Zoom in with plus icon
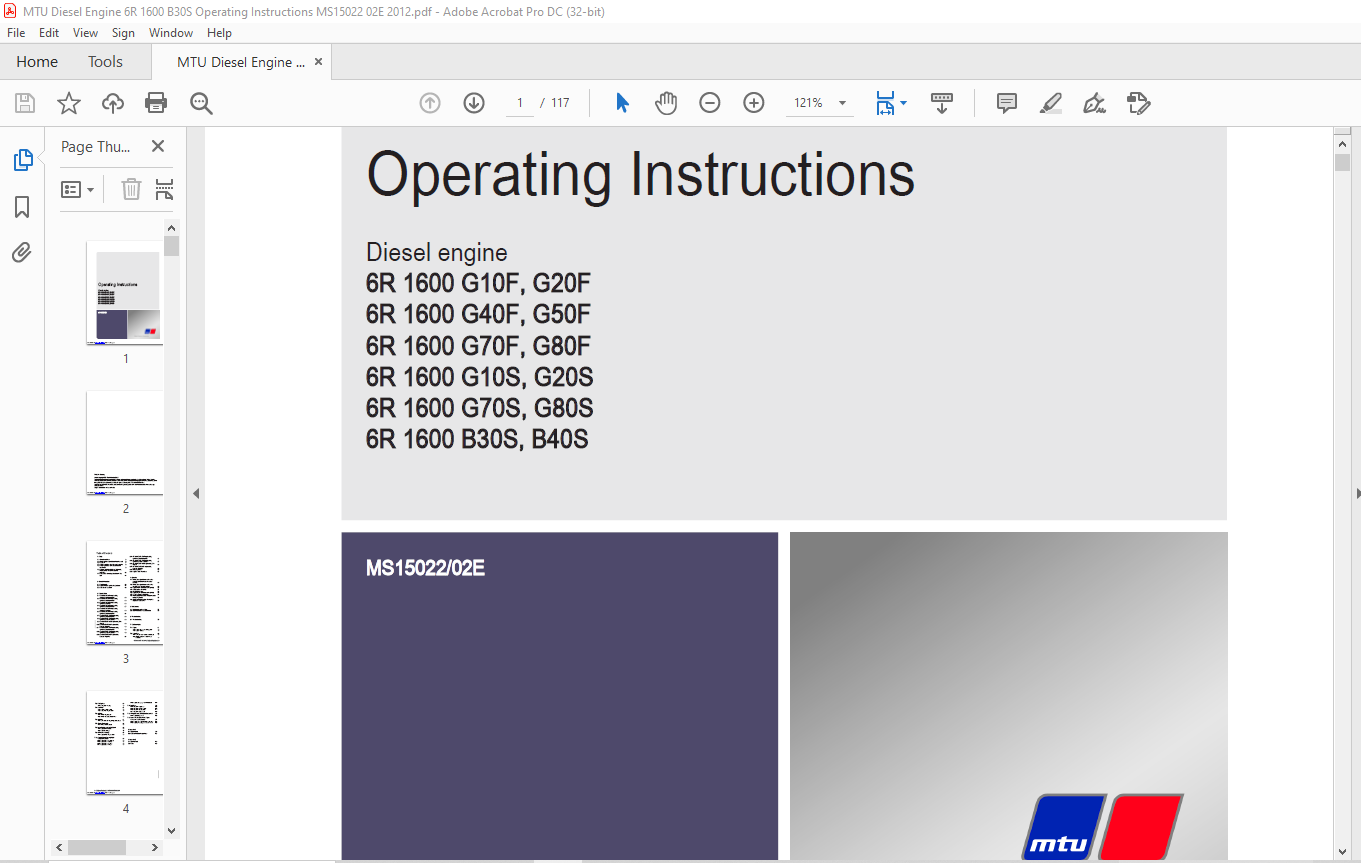 point(754,103)
